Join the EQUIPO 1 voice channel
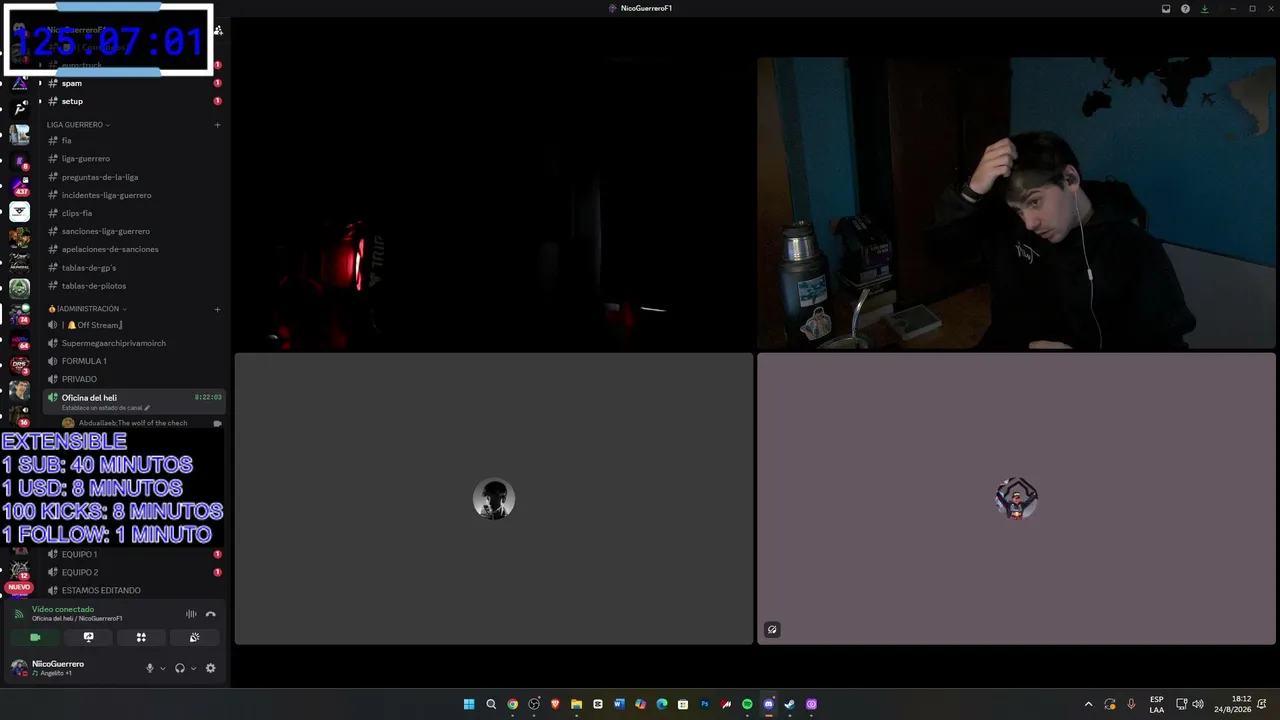The height and width of the screenshot is (720, 1280). pyautogui.click(x=132, y=554)
